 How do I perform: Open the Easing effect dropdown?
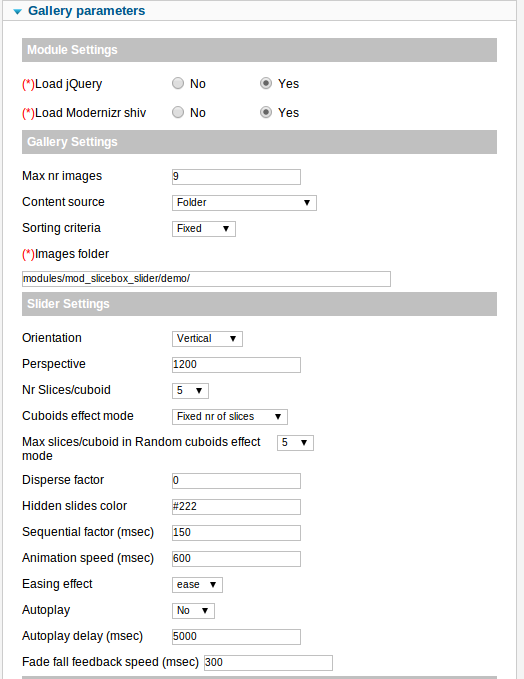point(197,585)
